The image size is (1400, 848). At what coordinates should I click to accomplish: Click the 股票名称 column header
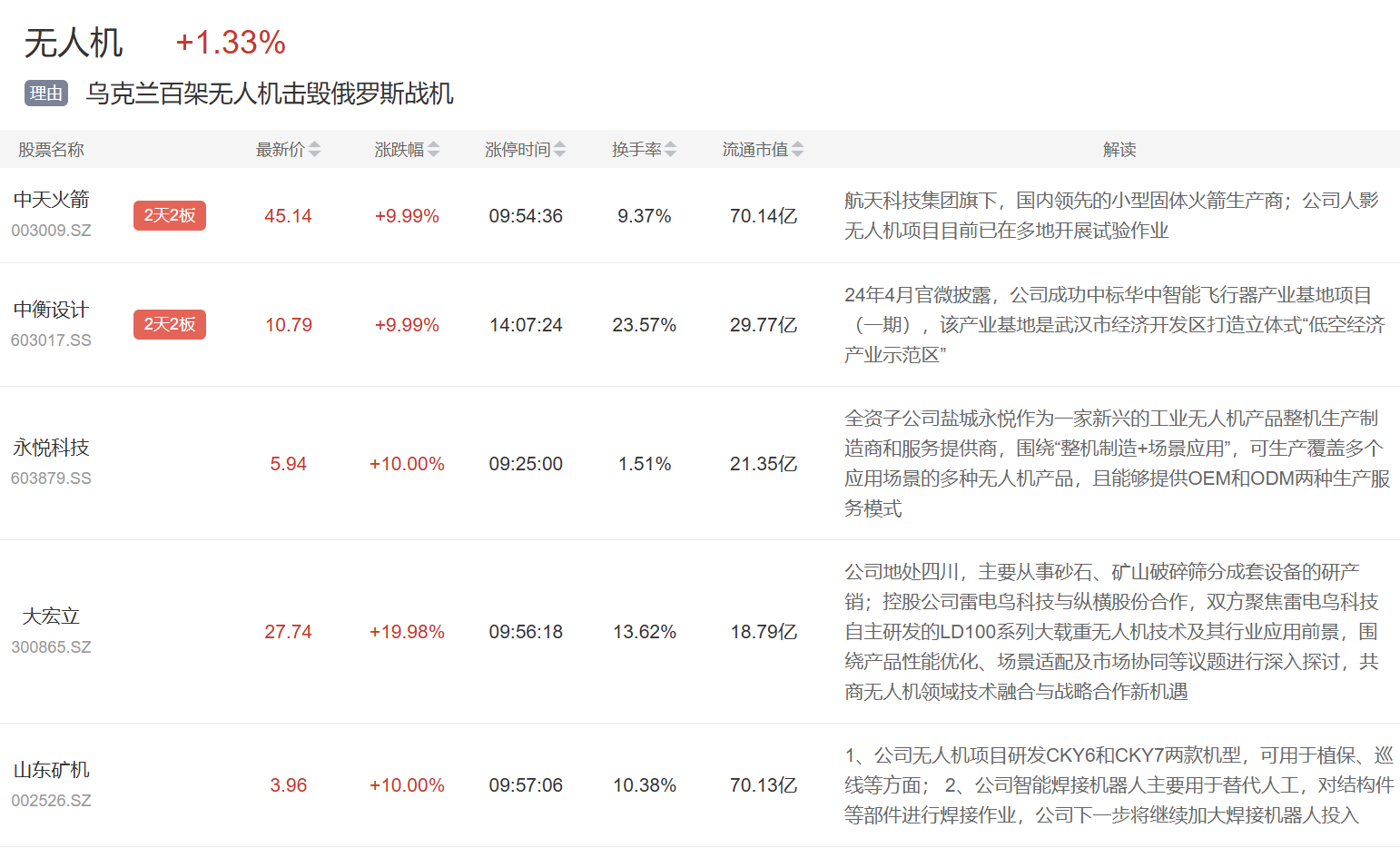52,150
